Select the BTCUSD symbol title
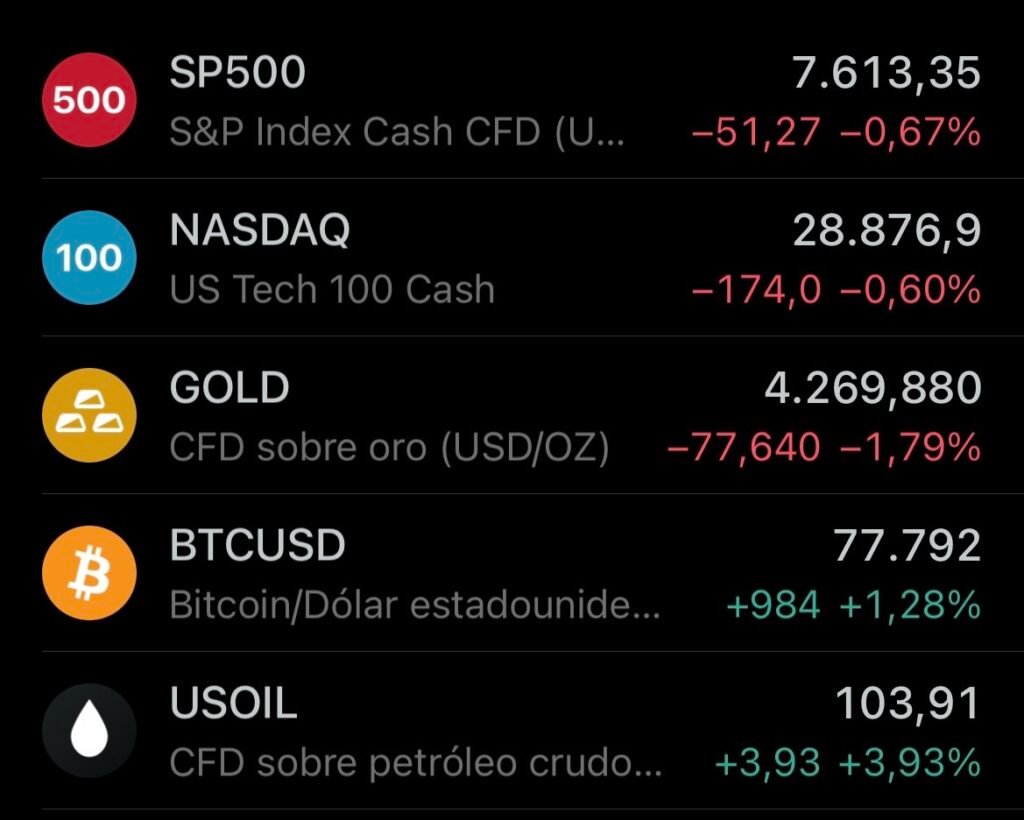This screenshot has height=820, width=1024. tap(257, 545)
